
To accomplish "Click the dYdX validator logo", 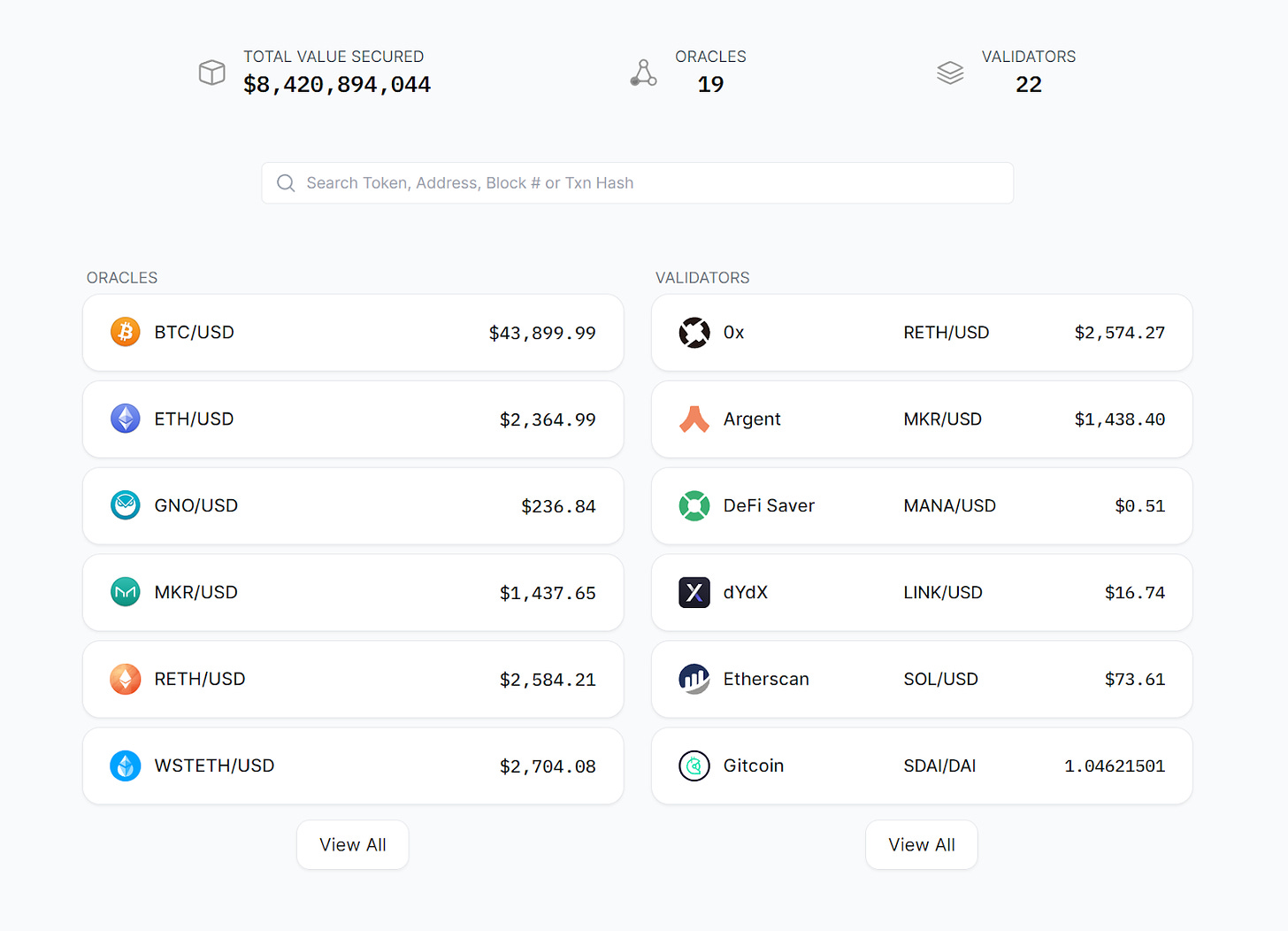I will [x=694, y=592].
